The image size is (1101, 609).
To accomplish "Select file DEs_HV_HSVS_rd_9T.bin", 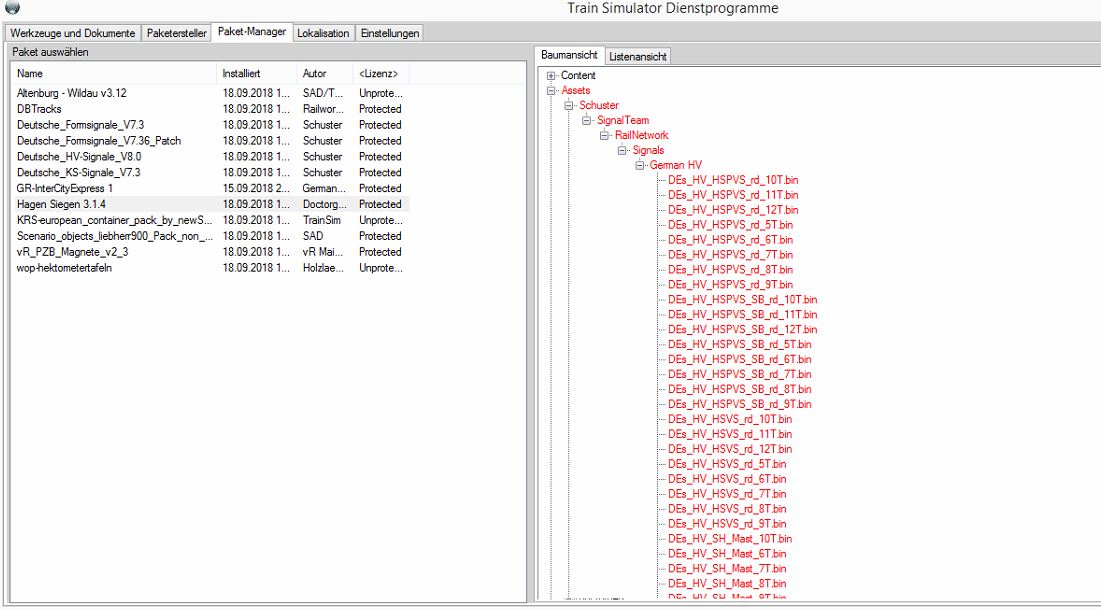I will point(727,524).
